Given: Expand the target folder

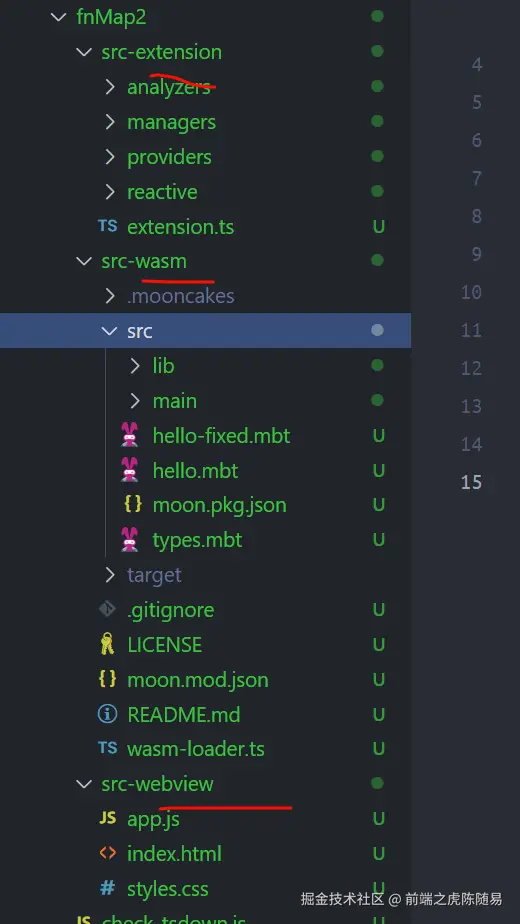Looking at the screenshot, I should [x=110, y=575].
